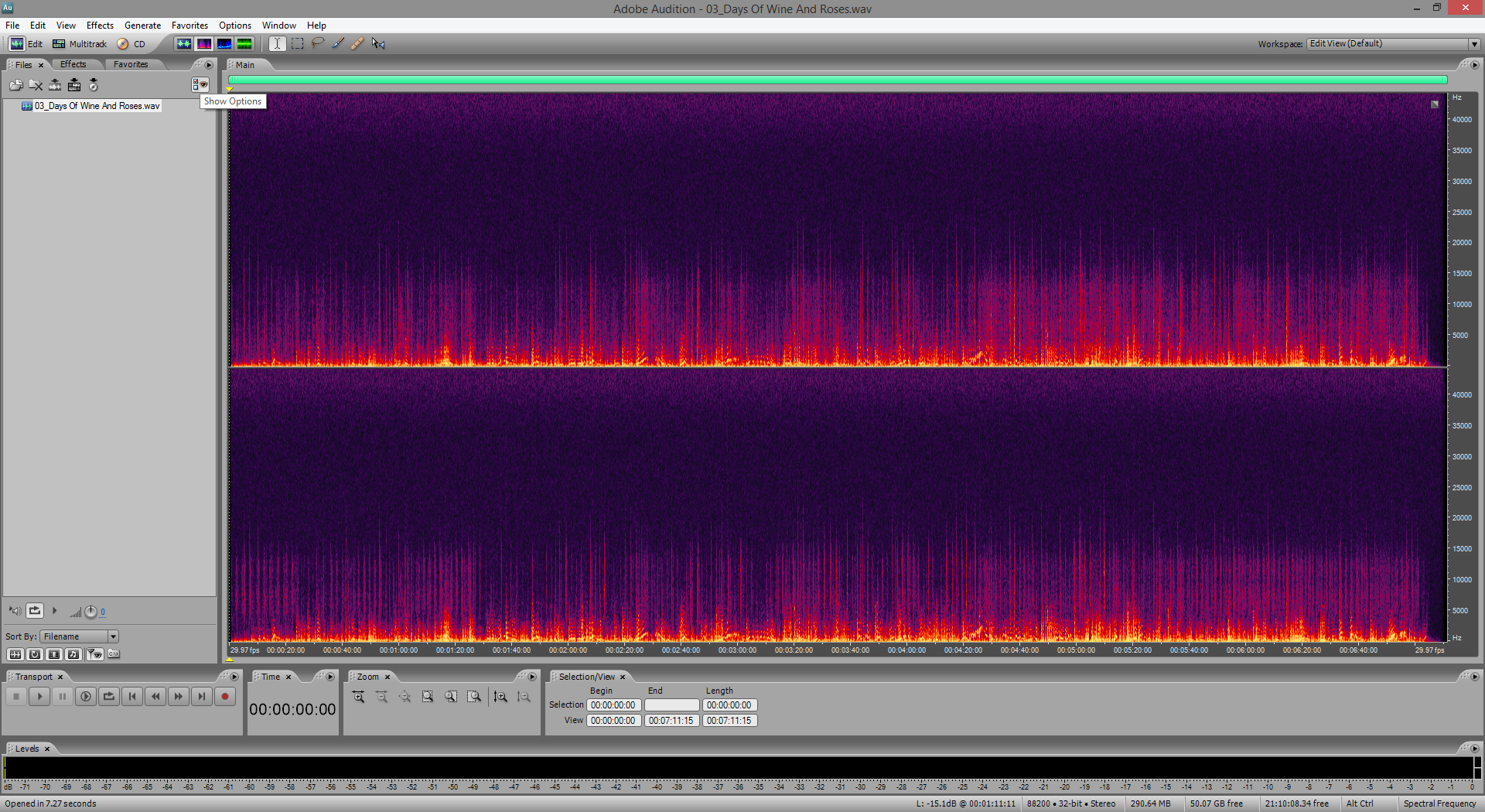Image resolution: width=1485 pixels, height=812 pixels.
Task: Toggle Show Audio Files filter
Action: (15, 654)
